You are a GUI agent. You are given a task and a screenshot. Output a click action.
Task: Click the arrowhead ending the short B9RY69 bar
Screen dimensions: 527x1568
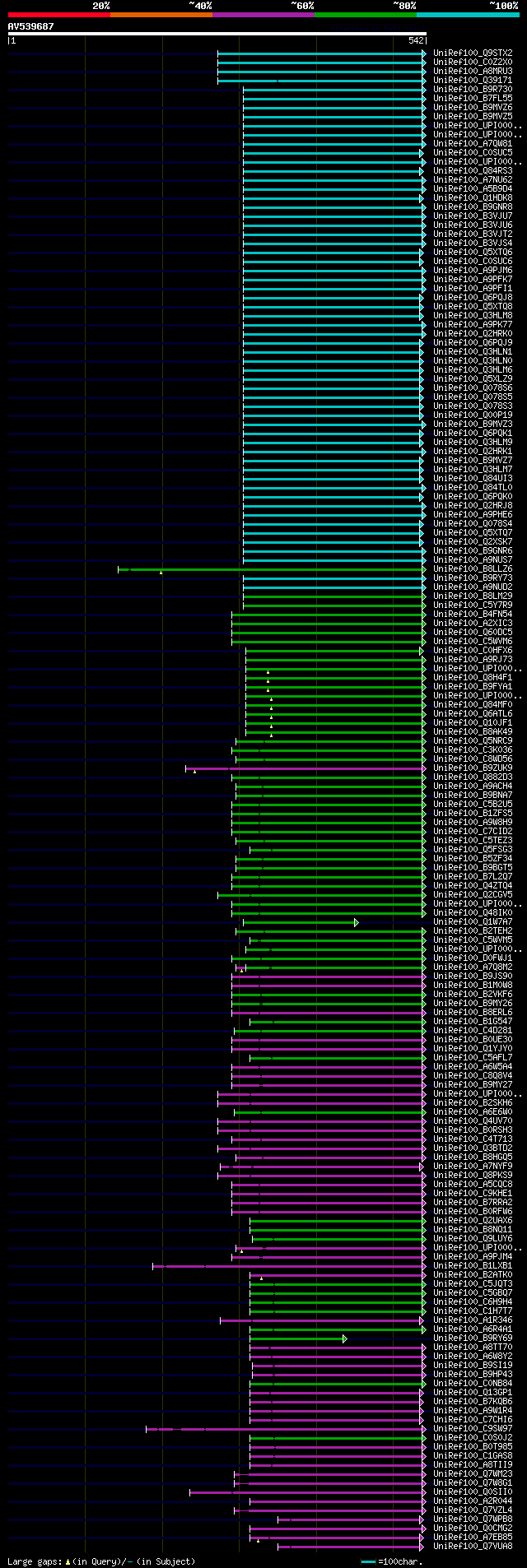point(345,1338)
